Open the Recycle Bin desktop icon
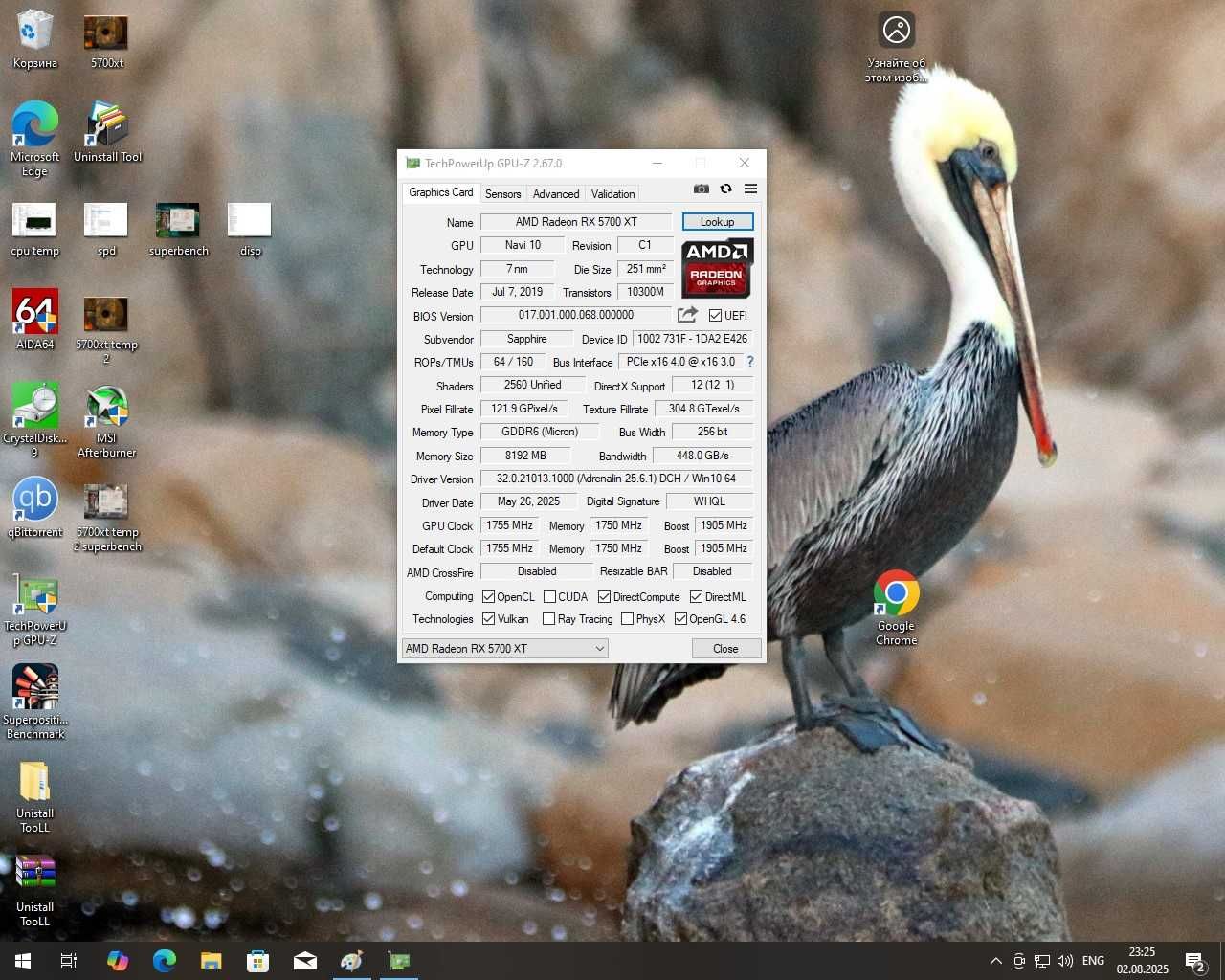Viewport: 1225px width, 980px height. pyautogui.click(x=35, y=41)
